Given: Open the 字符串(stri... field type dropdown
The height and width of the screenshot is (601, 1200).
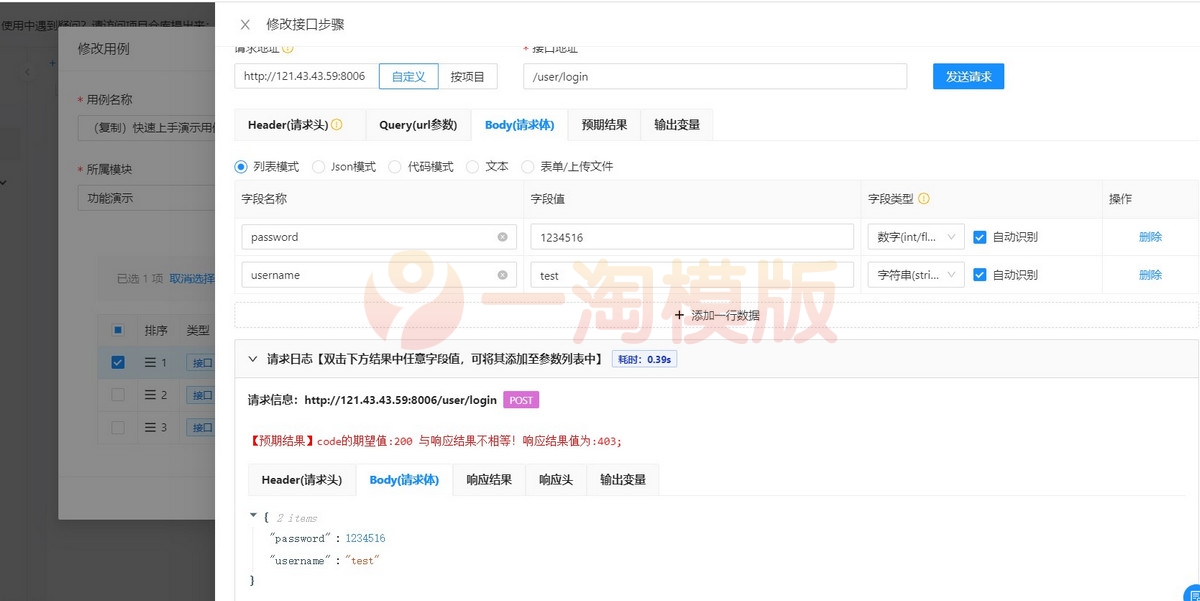Looking at the screenshot, I should [x=916, y=275].
